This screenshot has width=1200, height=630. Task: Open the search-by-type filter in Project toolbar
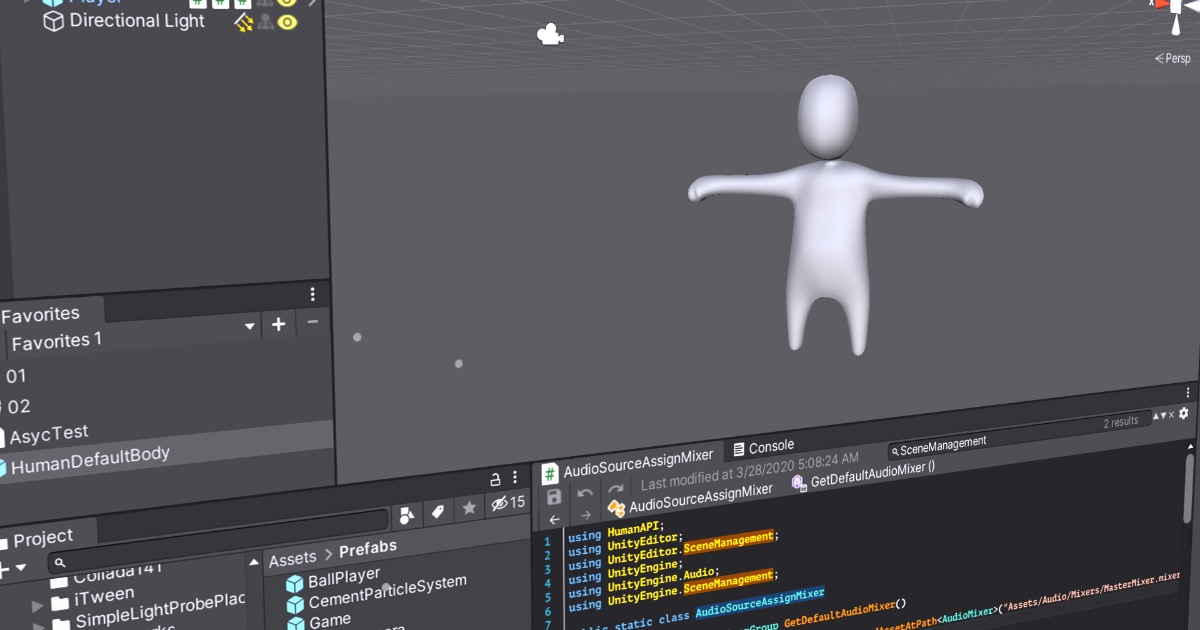pos(406,512)
